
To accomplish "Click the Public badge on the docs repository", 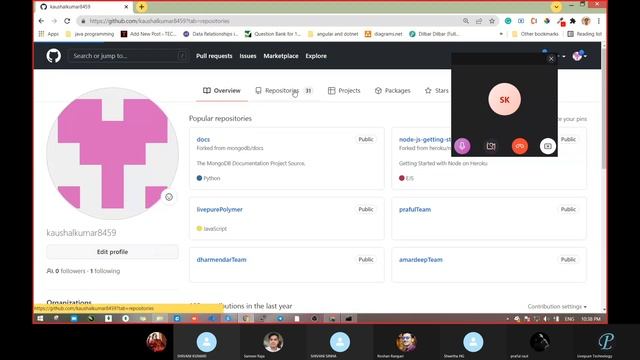I will point(366,140).
